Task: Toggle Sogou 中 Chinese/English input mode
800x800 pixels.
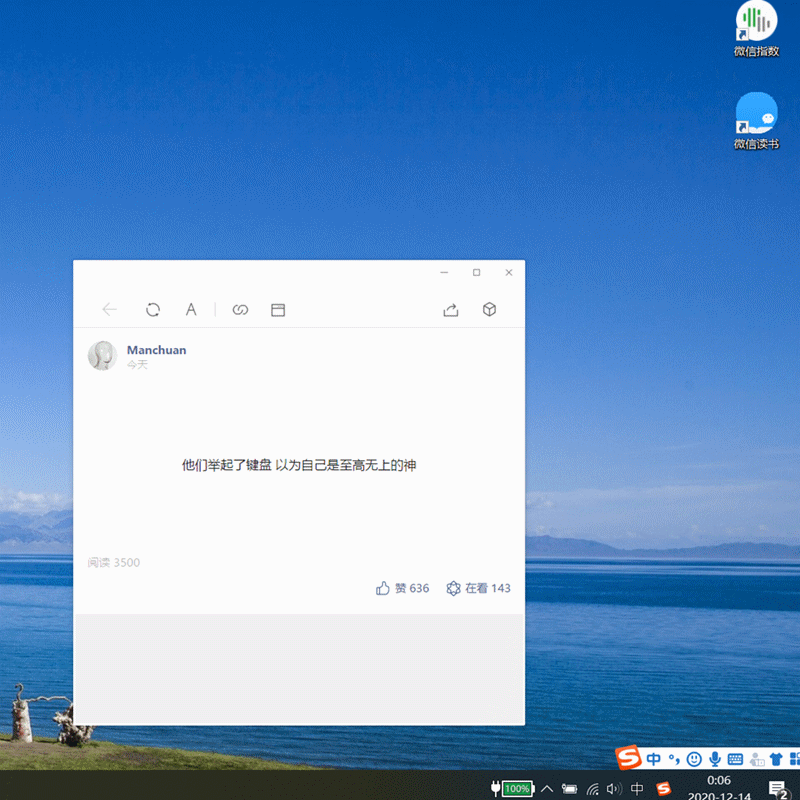Action: point(654,759)
